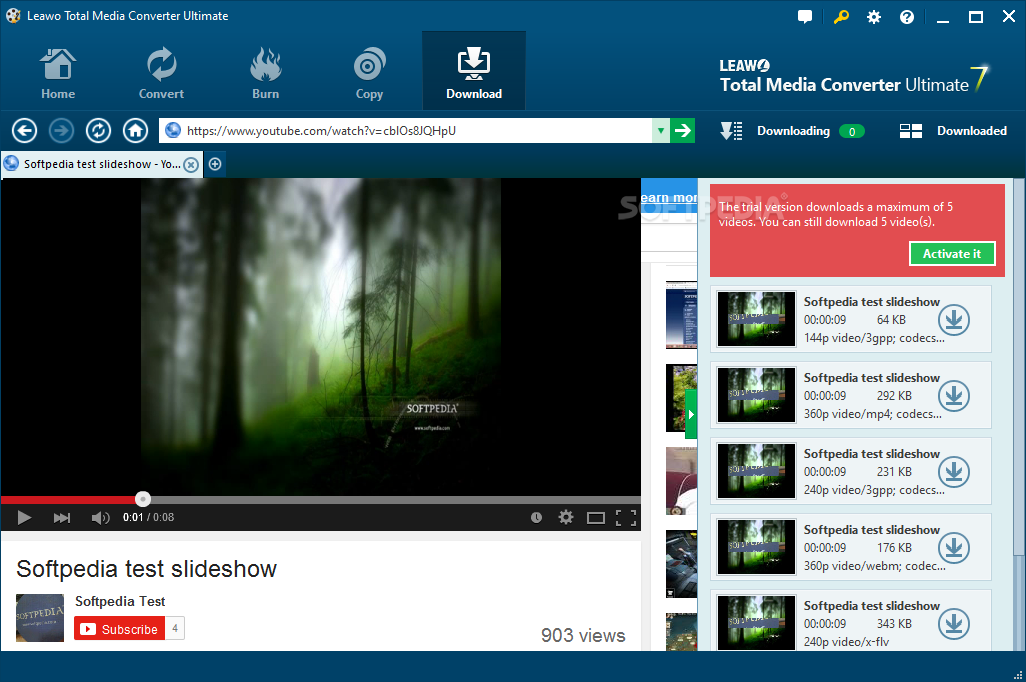
Task: Select the Download tab
Action: [474, 71]
